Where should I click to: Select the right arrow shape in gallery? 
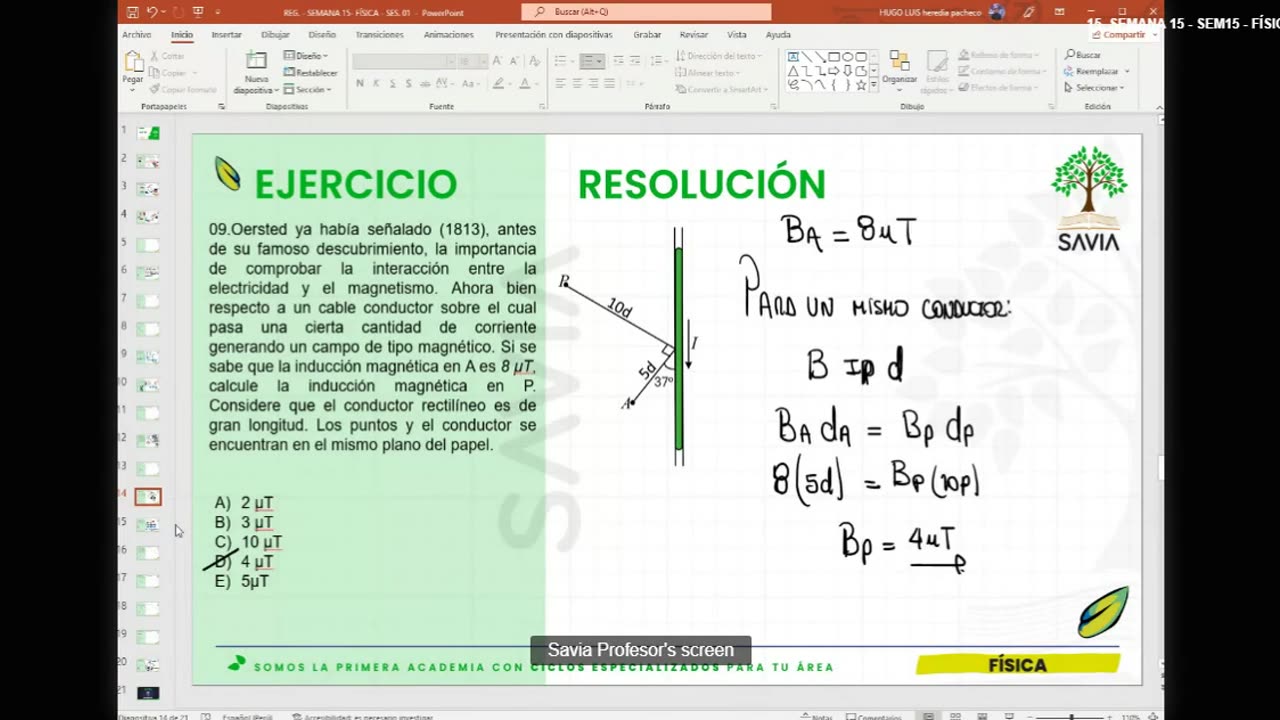[x=834, y=71]
